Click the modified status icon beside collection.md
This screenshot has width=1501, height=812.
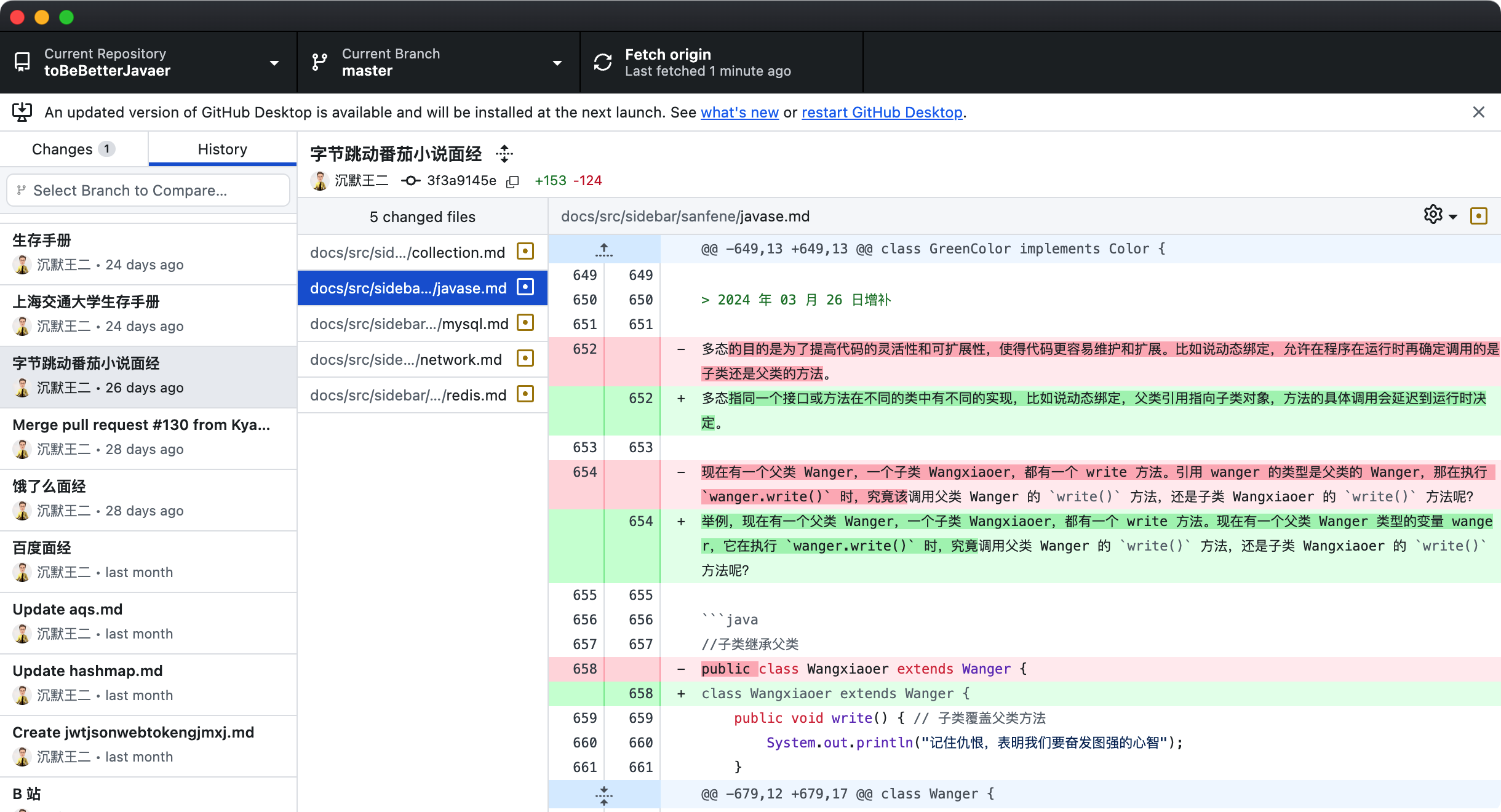525,252
